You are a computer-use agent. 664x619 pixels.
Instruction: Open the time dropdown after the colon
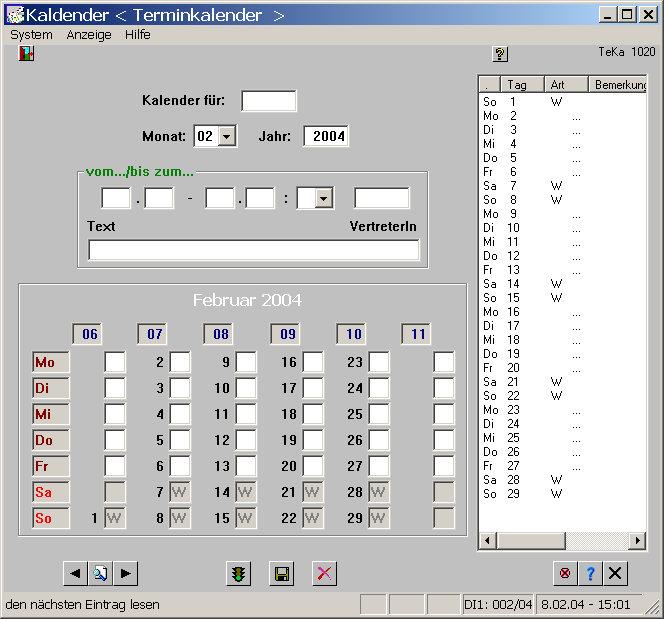coord(323,199)
